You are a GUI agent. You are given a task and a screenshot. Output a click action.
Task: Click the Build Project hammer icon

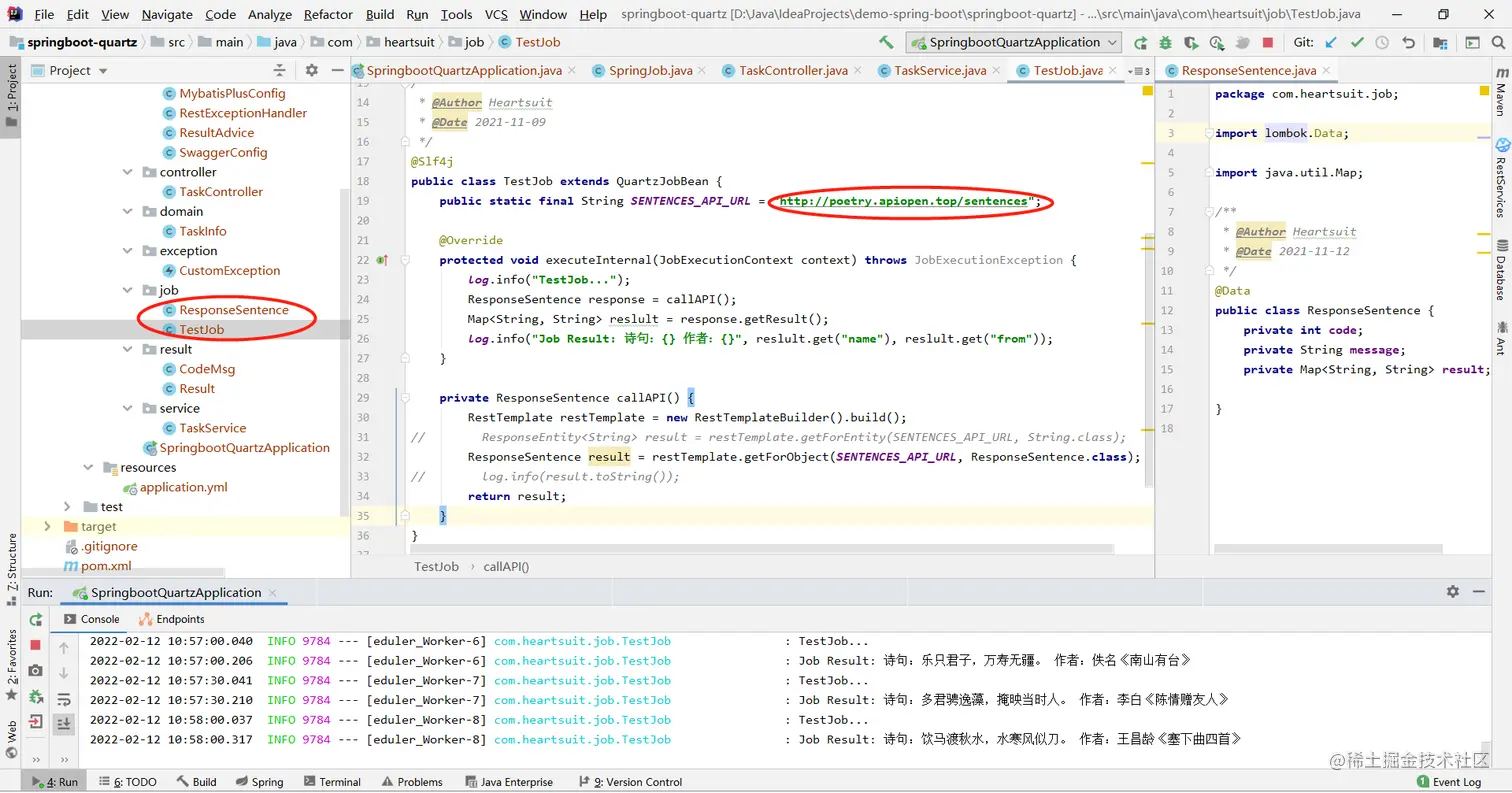(886, 42)
